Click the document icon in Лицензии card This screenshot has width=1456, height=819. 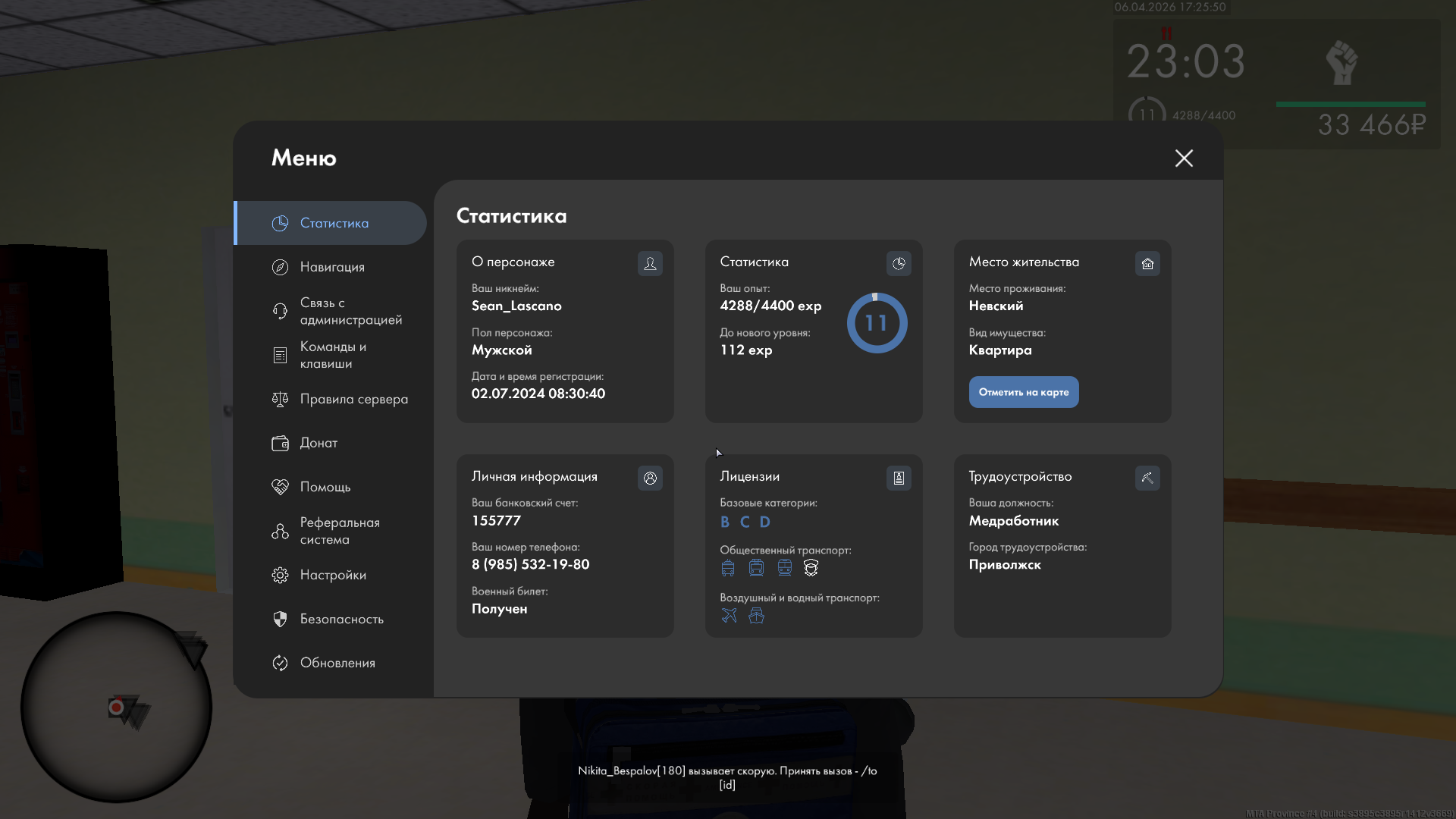pos(899,478)
